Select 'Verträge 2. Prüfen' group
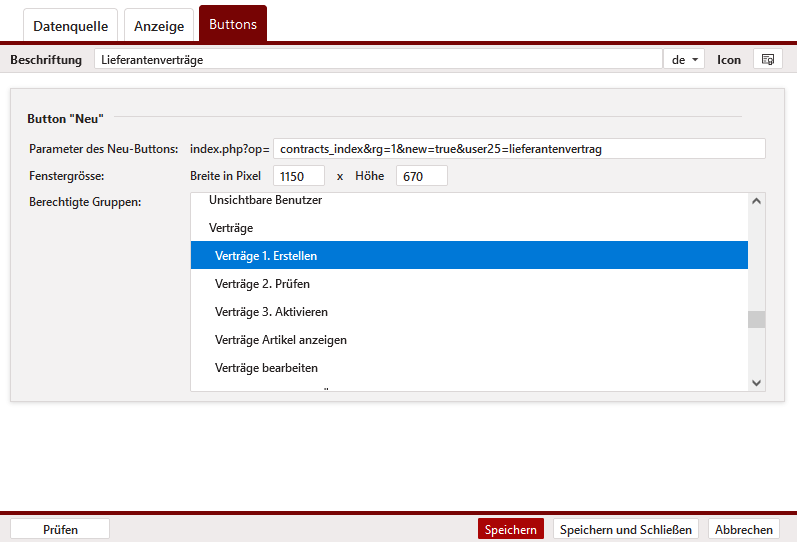The image size is (797, 542). pos(262,284)
